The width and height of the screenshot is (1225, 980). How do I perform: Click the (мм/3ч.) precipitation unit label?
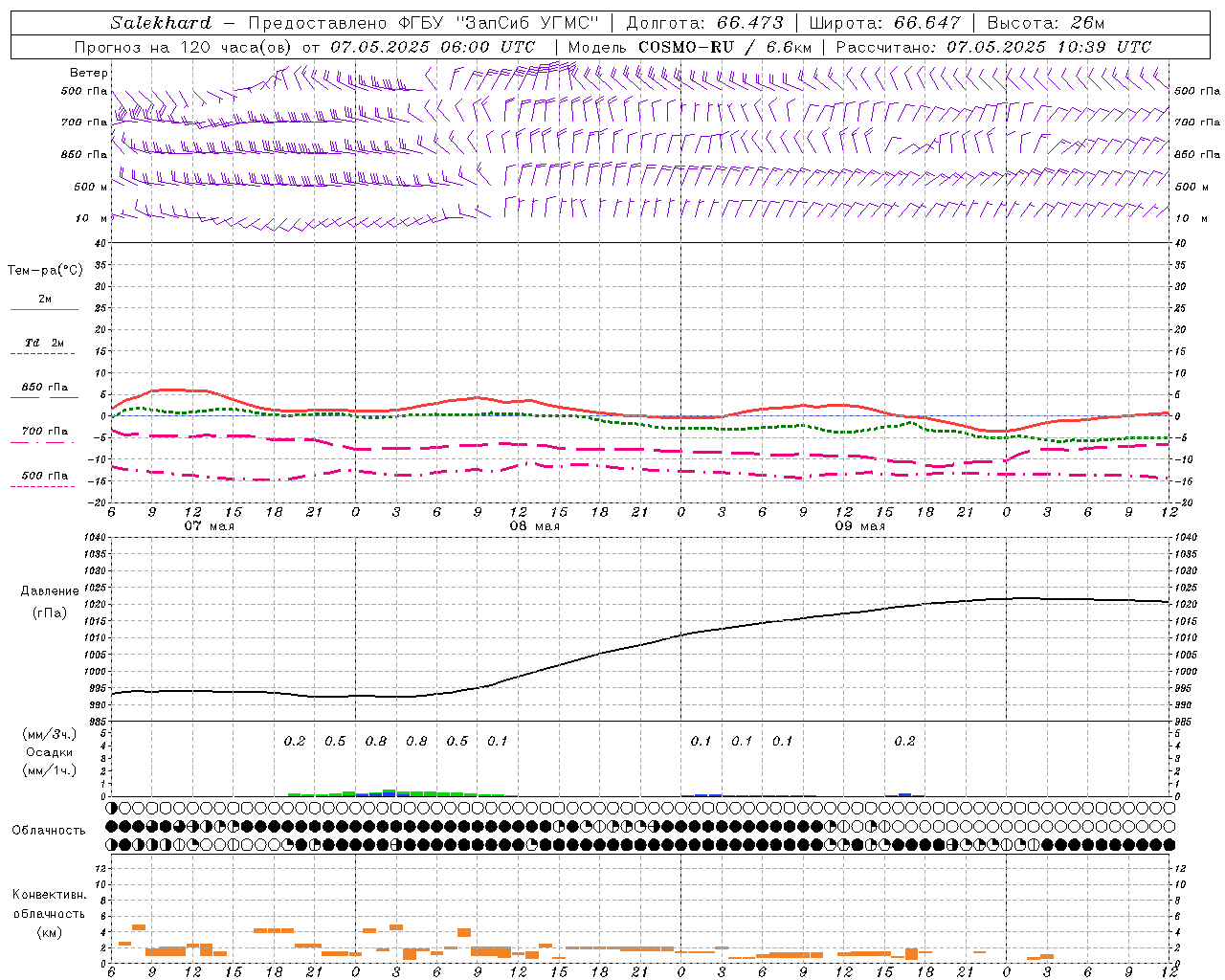(50, 734)
